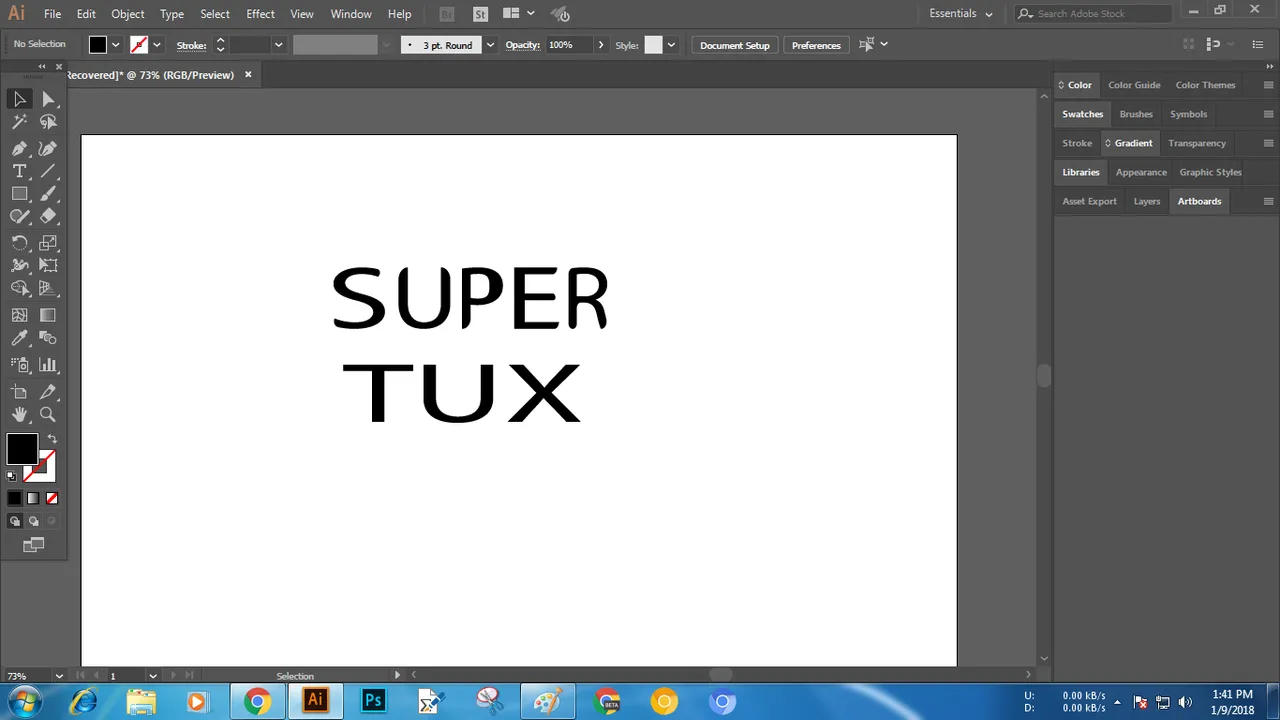
Task: Select the Symbol Sprayer tool
Action: 19,365
